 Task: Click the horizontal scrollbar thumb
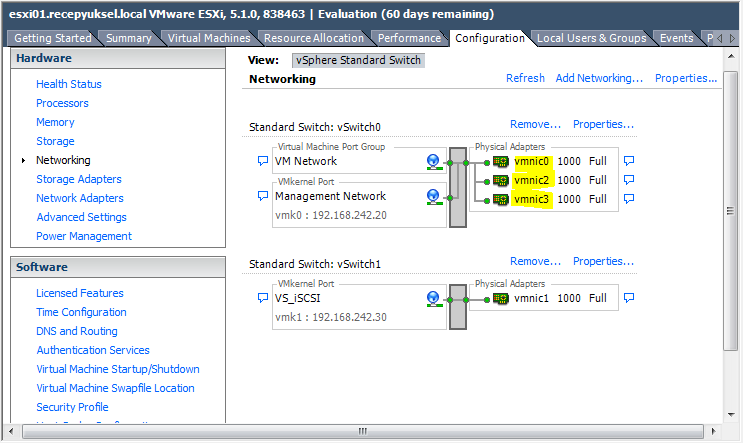coord(362,432)
